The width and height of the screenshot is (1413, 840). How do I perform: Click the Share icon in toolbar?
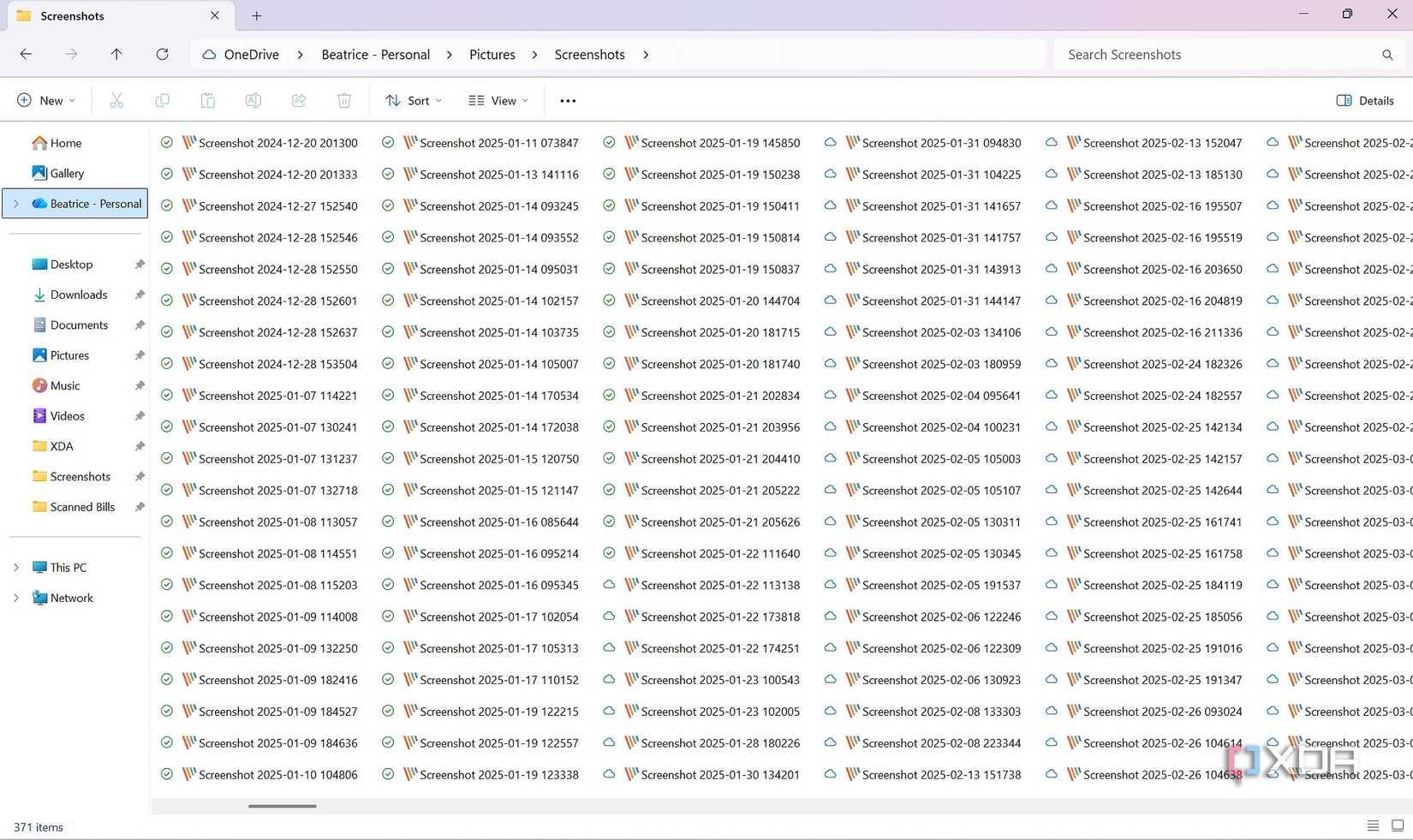299,100
